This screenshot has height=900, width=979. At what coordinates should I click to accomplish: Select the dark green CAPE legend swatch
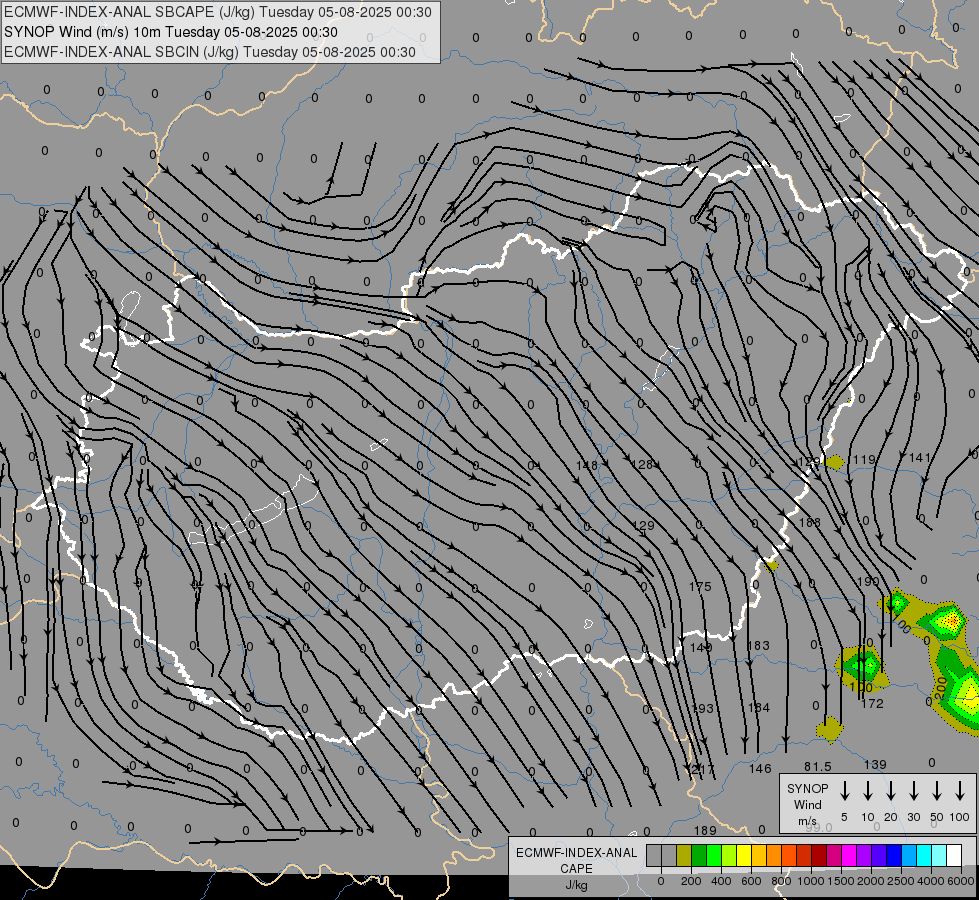click(x=699, y=855)
